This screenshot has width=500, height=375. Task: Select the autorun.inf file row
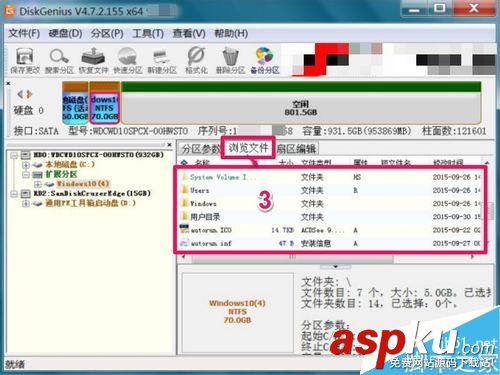pos(330,243)
